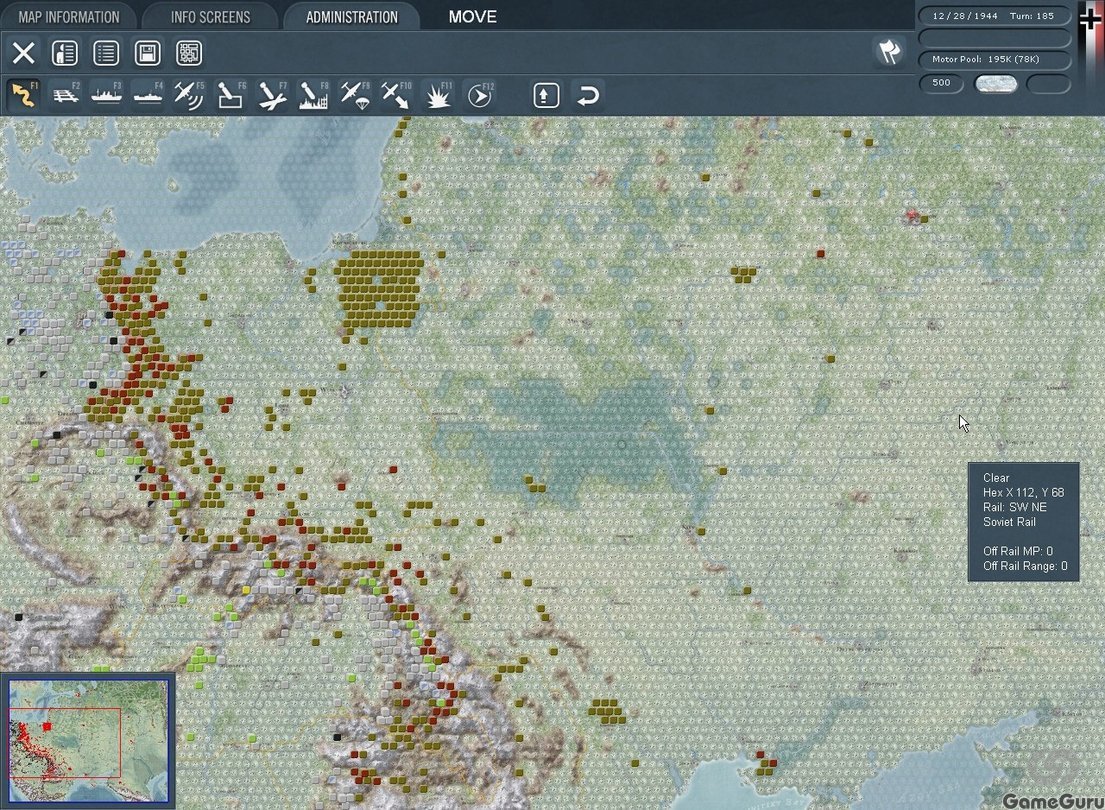Viewport: 1105px width, 810px height.
Task: Open the lined list options icon
Action: pos(106,53)
